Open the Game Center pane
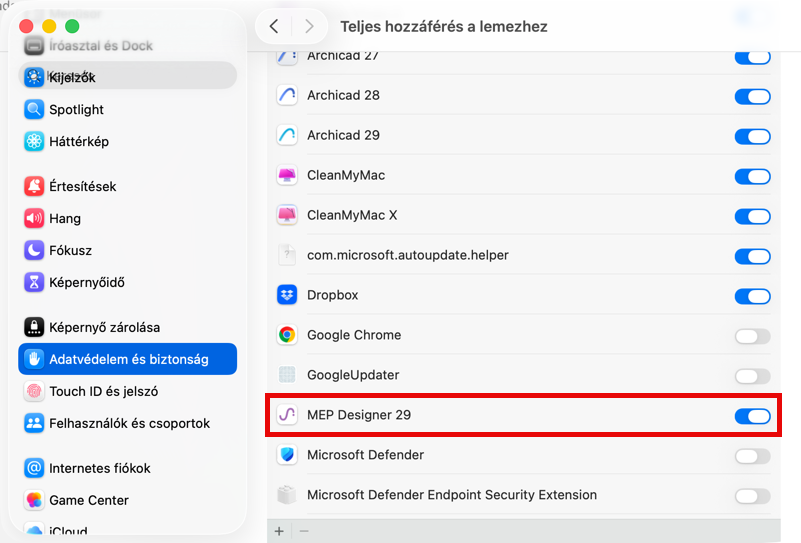 pos(127,500)
